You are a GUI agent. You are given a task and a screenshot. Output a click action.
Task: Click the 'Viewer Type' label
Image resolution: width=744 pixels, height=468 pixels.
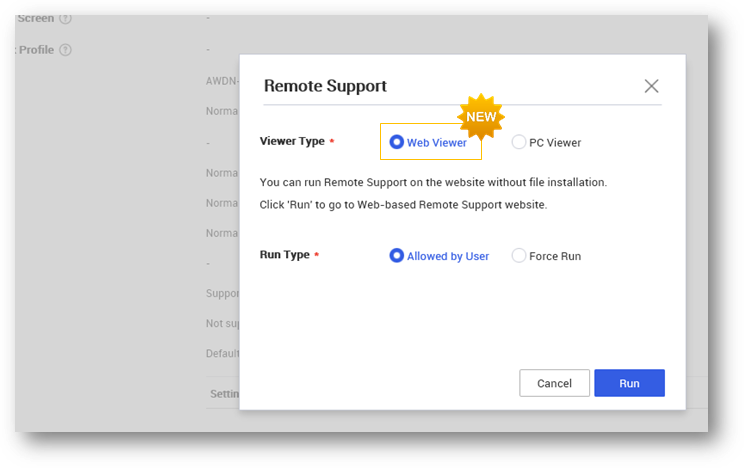[292, 141]
